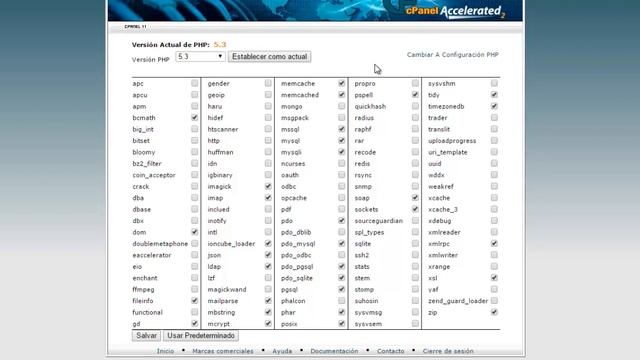Uncheck the pdo_mysql checkbox
This screenshot has width=640, height=360.
tap(342, 243)
